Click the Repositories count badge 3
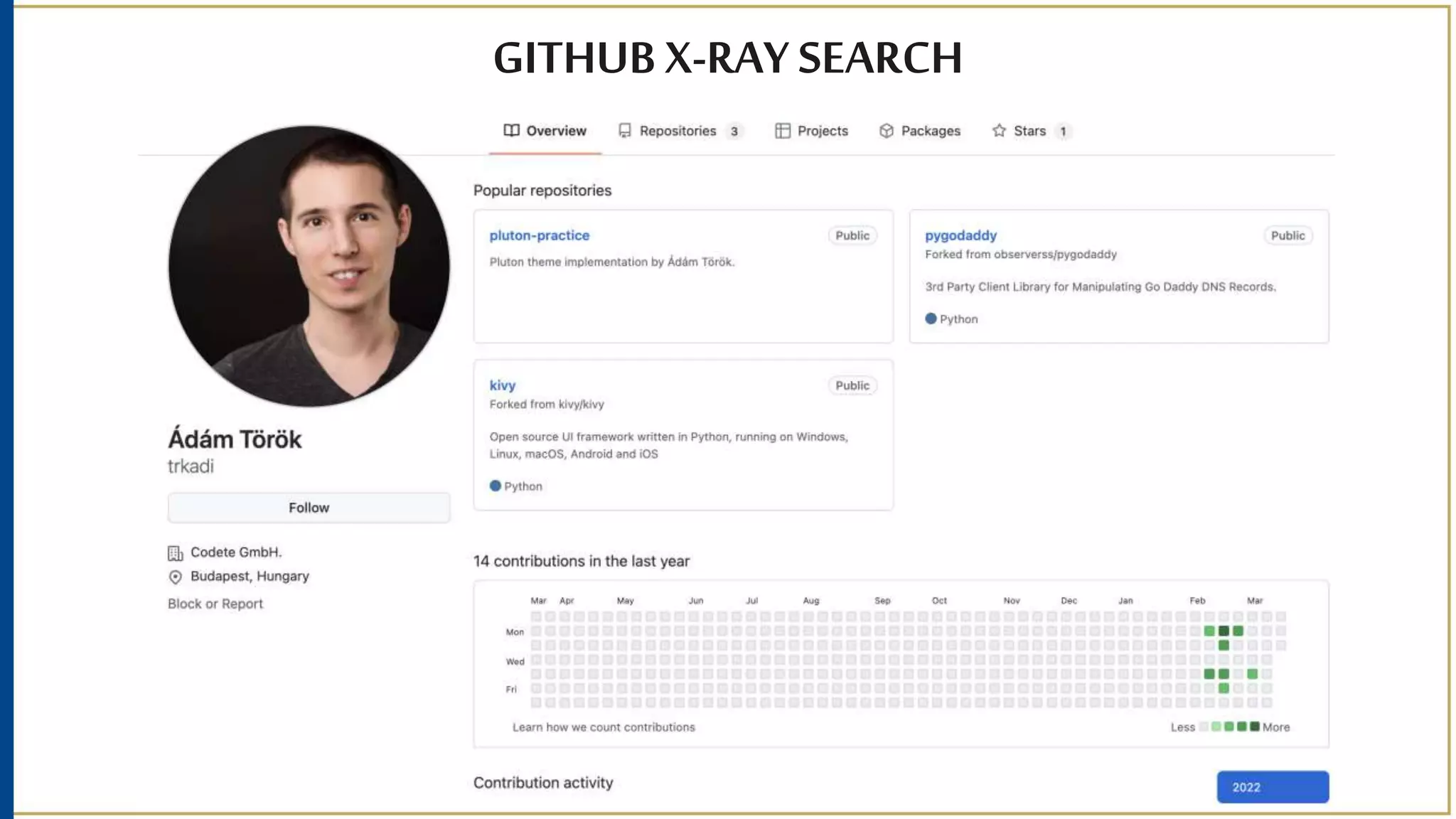This screenshot has width=1456, height=819. tap(734, 132)
